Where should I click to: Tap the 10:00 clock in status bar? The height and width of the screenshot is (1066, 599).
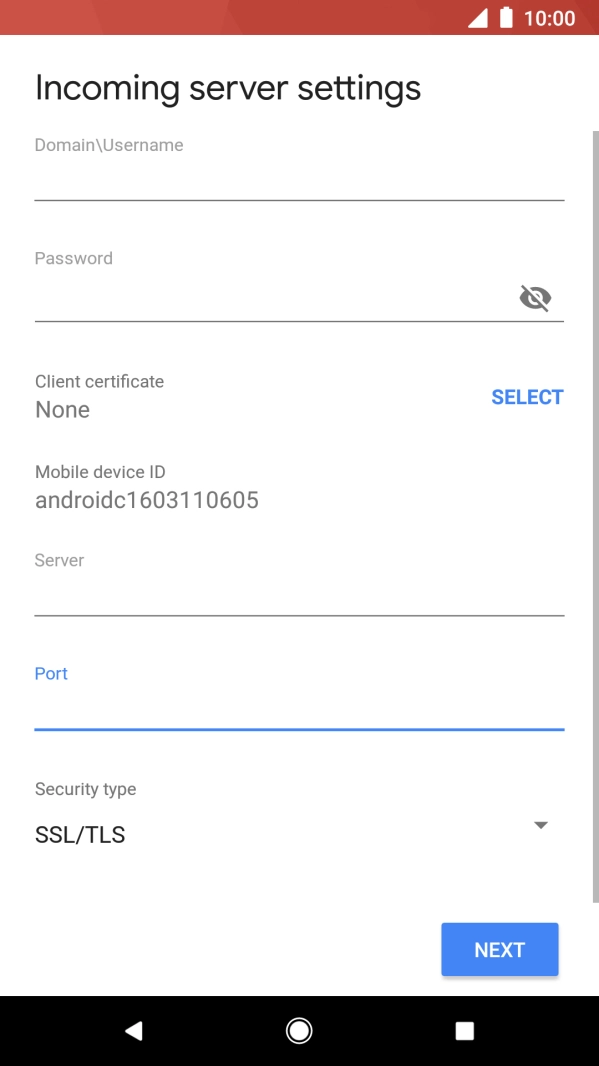pyautogui.click(x=549, y=18)
